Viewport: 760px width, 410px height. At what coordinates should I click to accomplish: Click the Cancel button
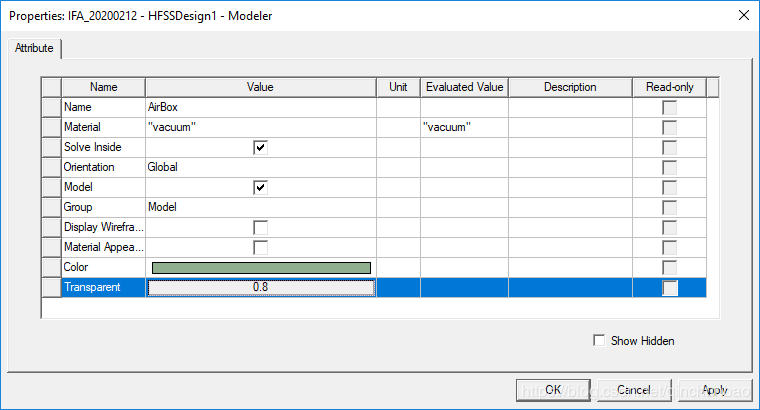[x=634, y=390]
